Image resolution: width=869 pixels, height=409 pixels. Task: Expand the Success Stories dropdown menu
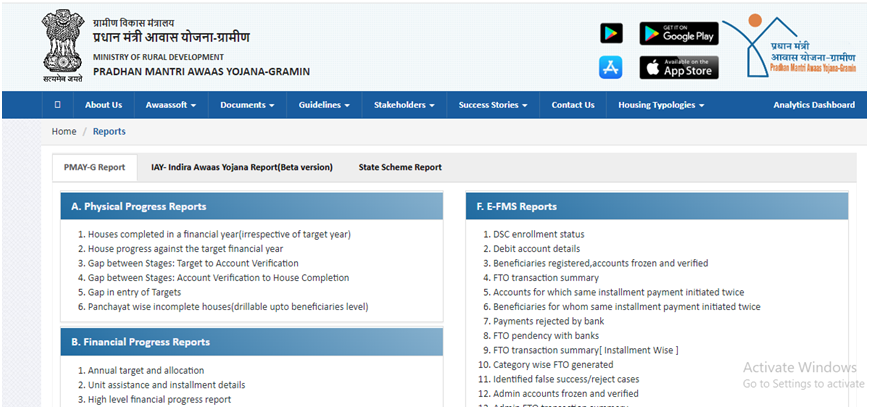[493, 105]
